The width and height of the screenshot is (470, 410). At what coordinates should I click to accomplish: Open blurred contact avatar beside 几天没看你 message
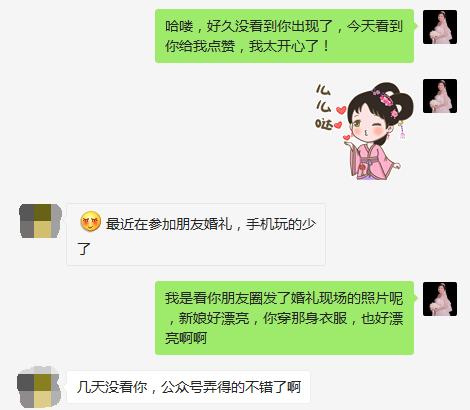pos(39,387)
